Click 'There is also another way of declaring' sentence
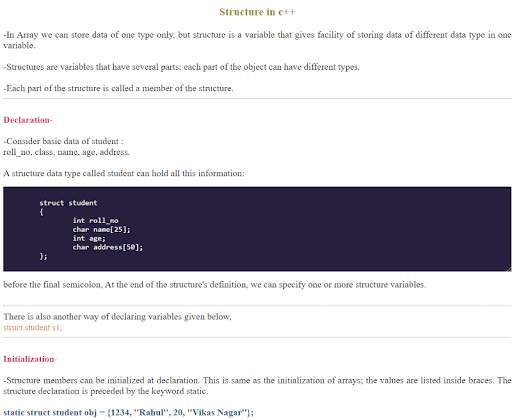The image size is (512, 420). click(117, 316)
